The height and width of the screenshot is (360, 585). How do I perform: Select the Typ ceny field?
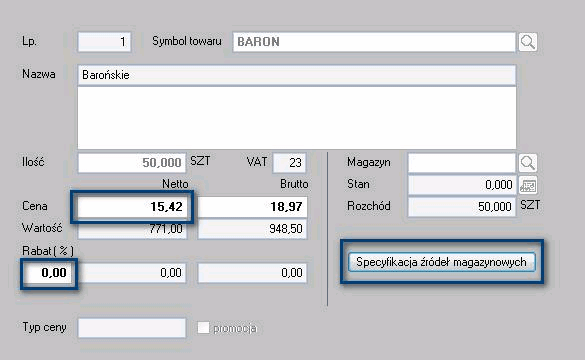(x=132, y=328)
